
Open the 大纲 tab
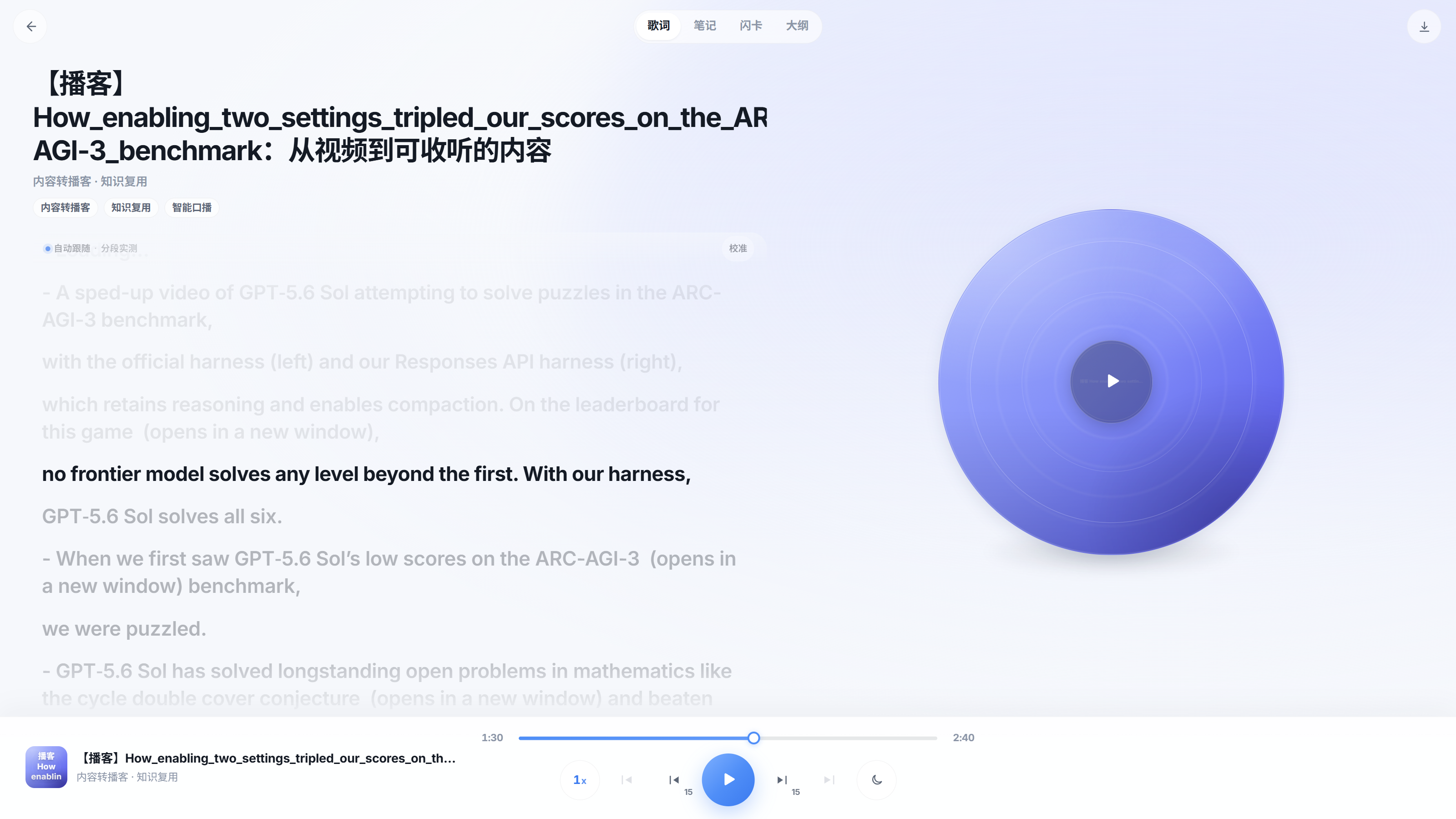pos(797,26)
